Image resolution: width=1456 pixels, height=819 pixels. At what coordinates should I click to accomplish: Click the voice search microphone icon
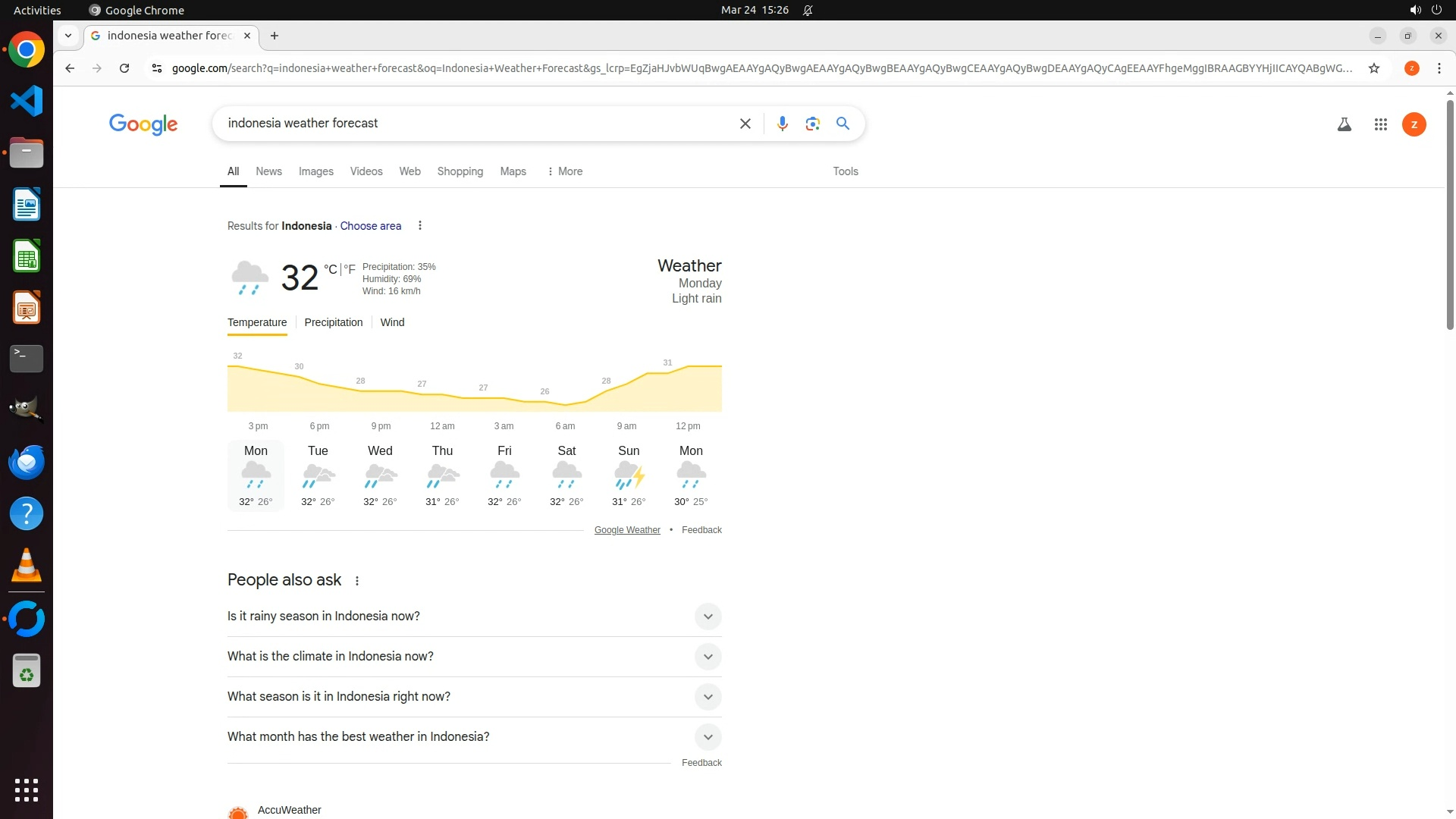pyautogui.click(x=782, y=124)
